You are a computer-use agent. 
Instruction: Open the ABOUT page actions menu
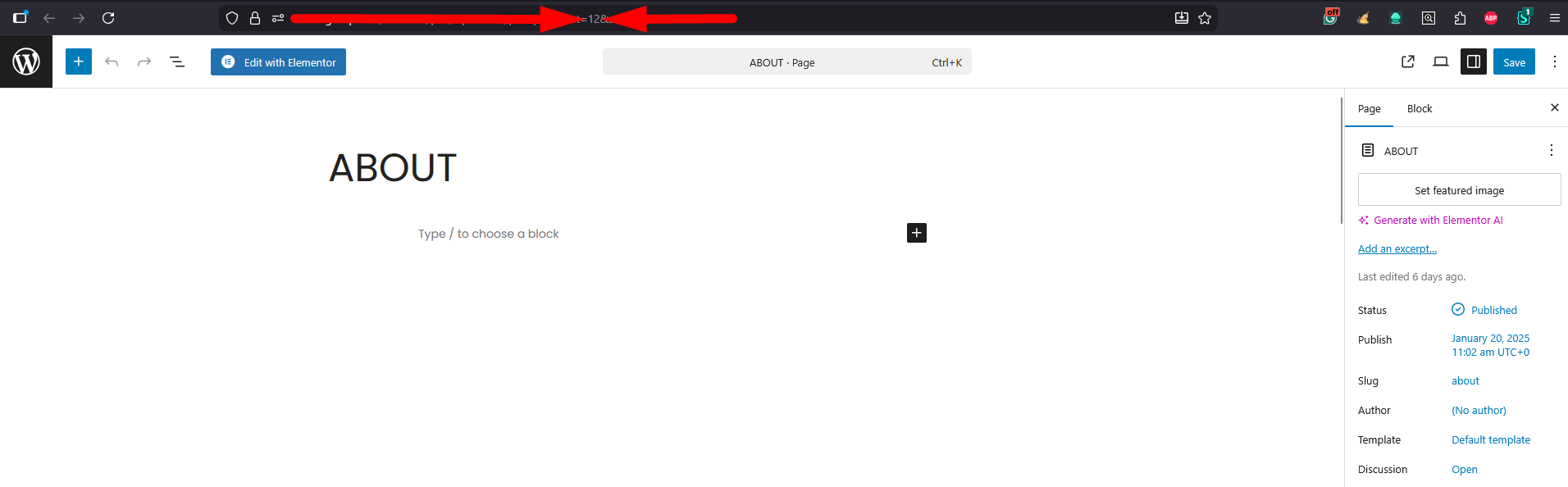(1551, 150)
